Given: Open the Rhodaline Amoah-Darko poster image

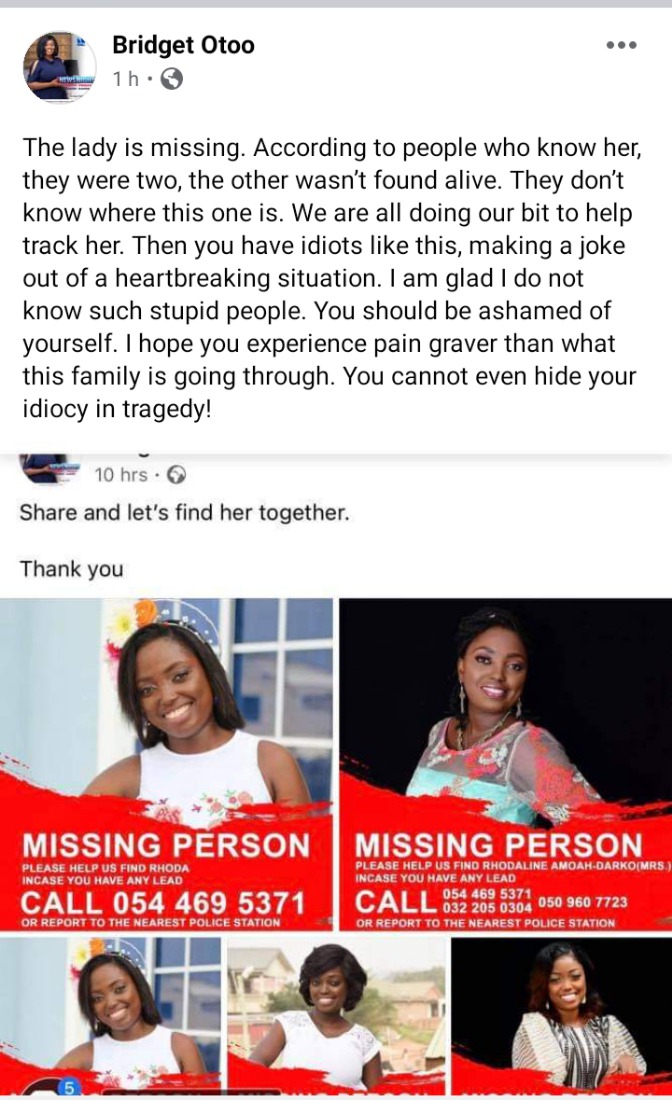Looking at the screenshot, I should tap(506, 765).
